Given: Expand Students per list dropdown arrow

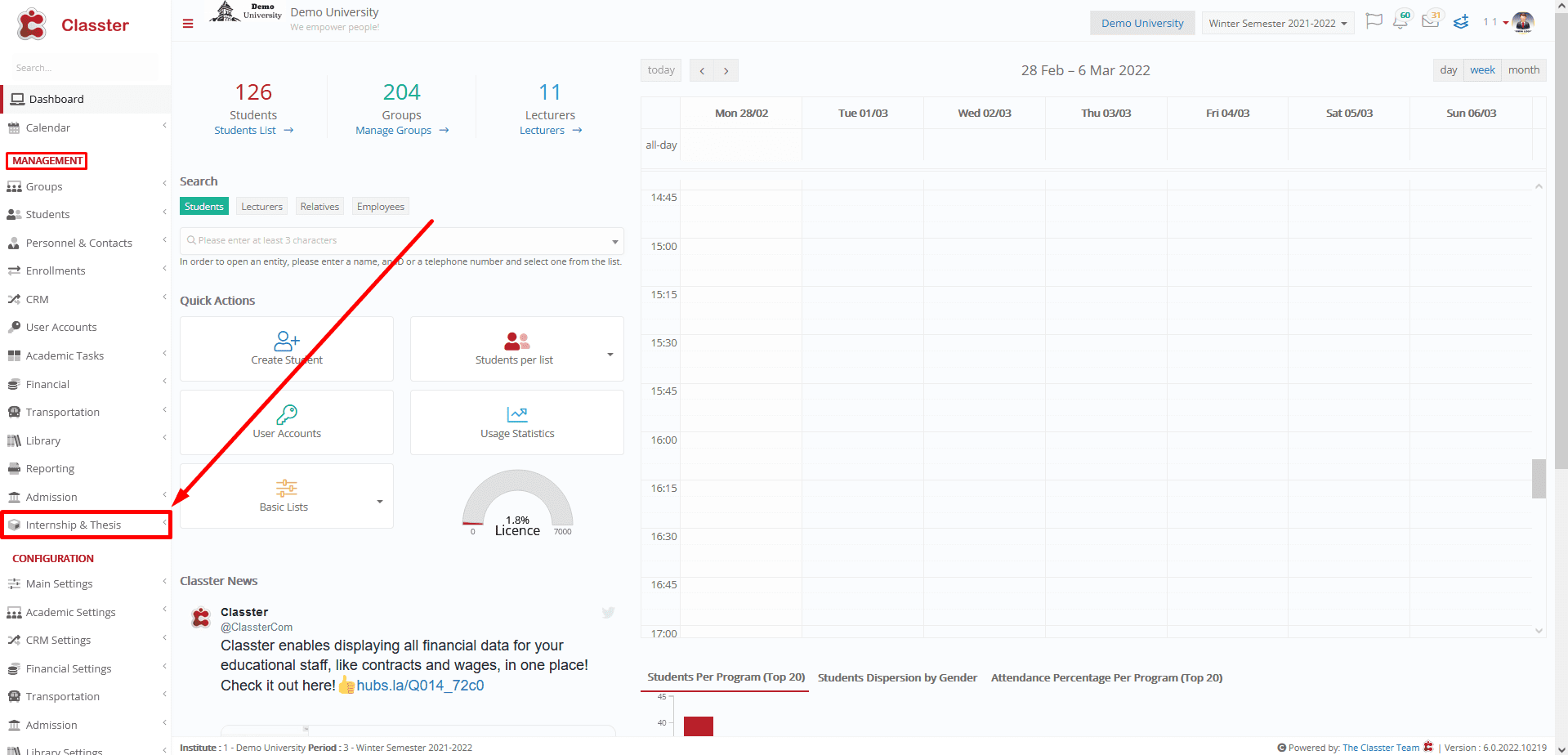Looking at the screenshot, I should (x=610, y=354).
